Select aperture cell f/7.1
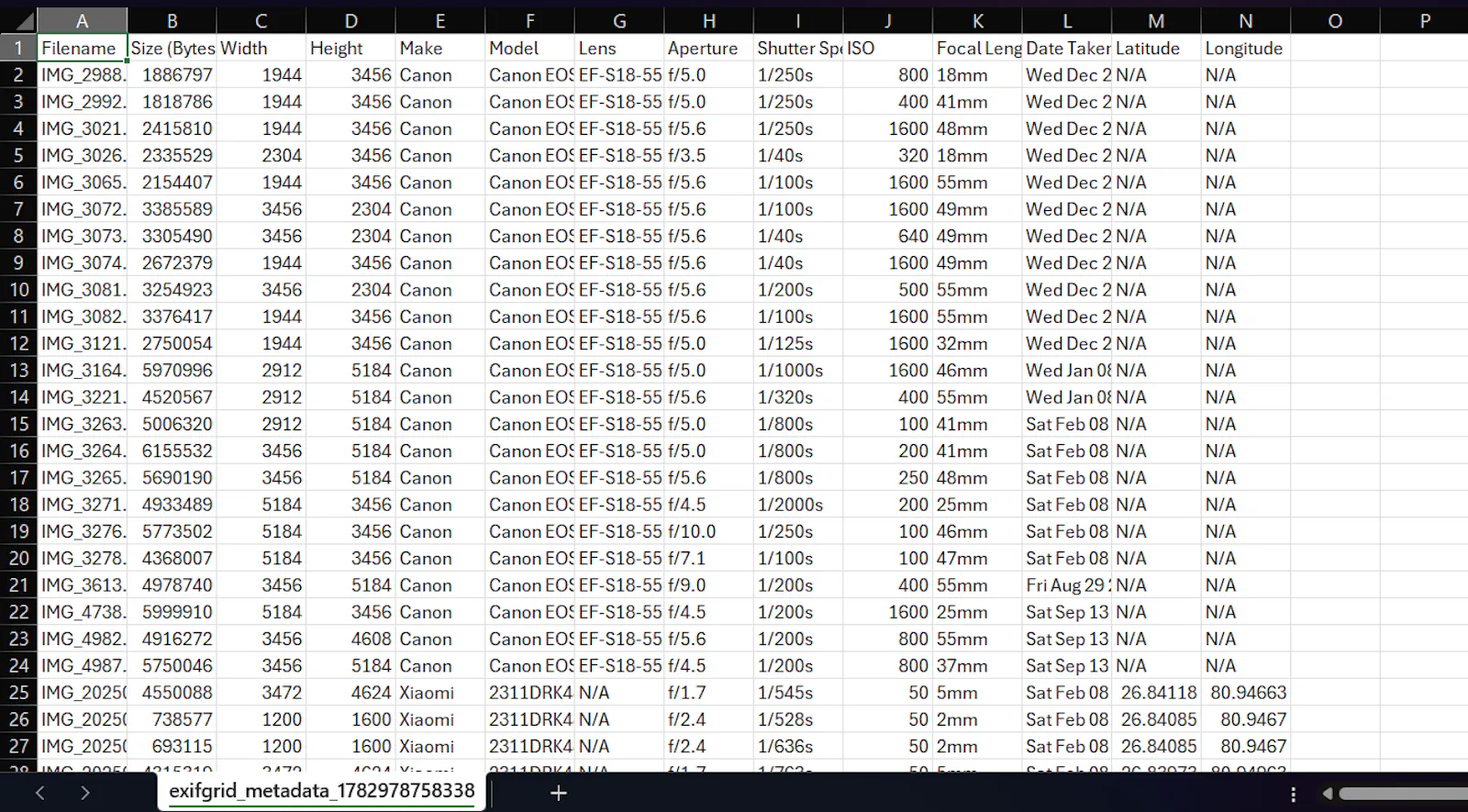Viewport: 1468px width, 812px height. coord(708,558)
